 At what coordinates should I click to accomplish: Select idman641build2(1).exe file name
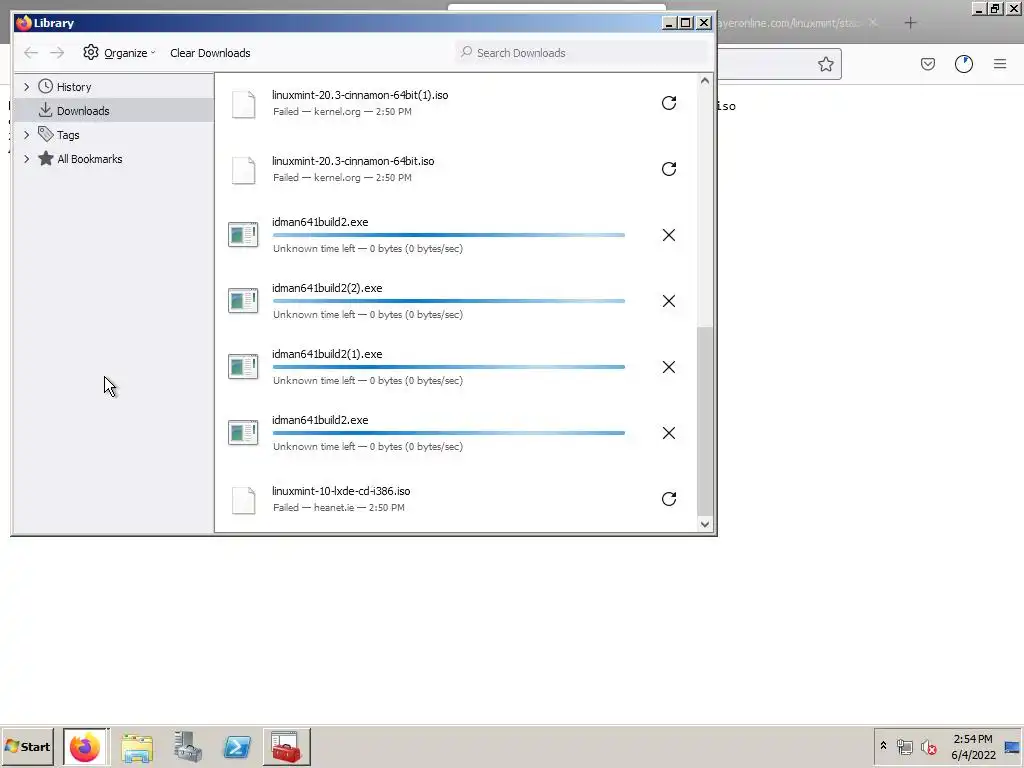327,354
